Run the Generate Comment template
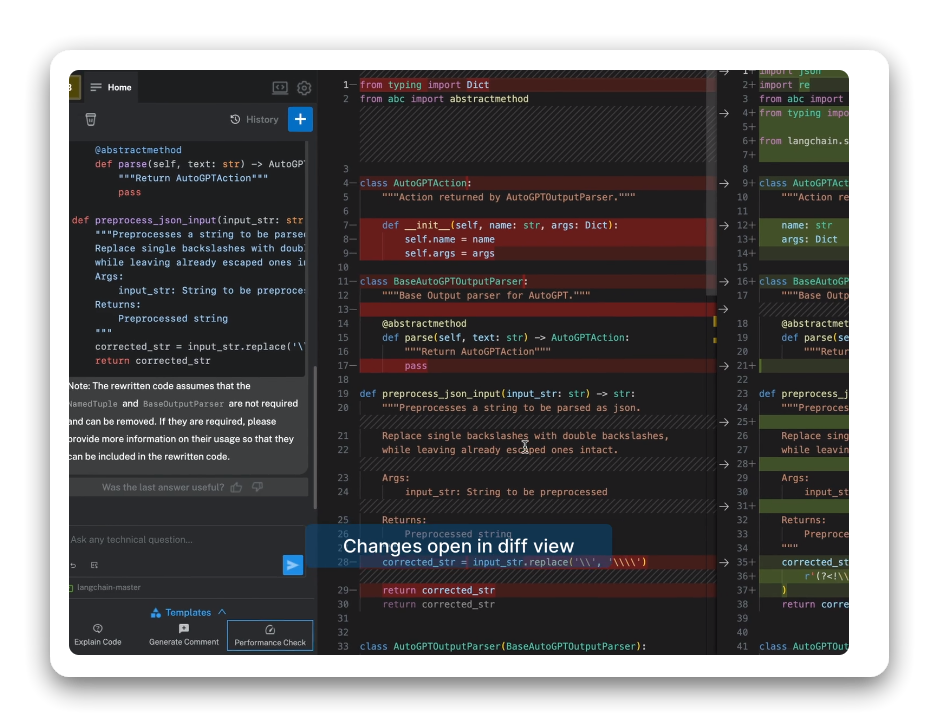The height and width of the screenshot is (727, 939). click(184, 635)
